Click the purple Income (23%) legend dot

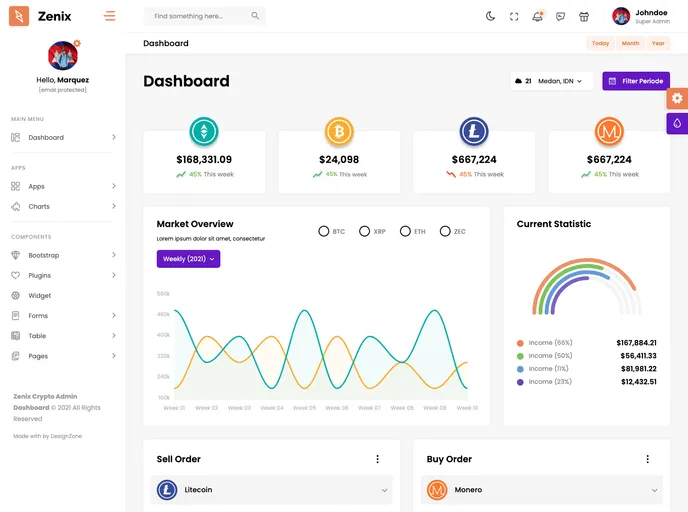[x=520, y=382]
